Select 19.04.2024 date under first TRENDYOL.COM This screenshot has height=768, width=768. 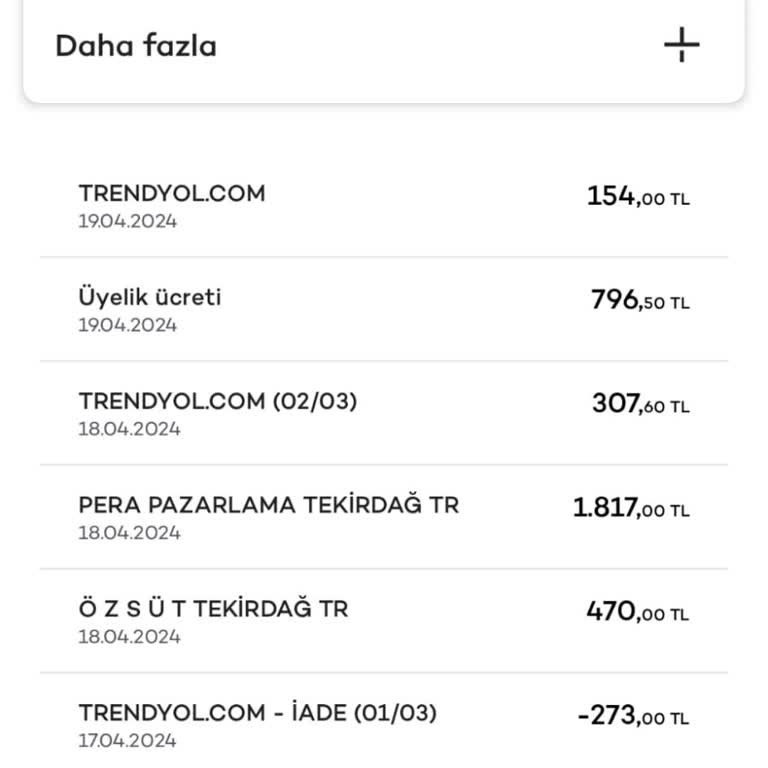click(x=127, y=221)
